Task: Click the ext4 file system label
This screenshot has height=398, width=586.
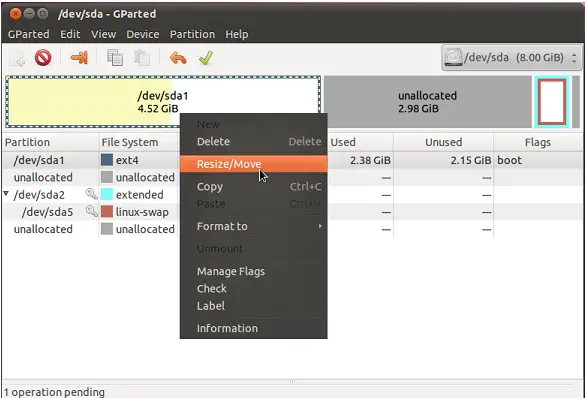Action: coord(127,160)
